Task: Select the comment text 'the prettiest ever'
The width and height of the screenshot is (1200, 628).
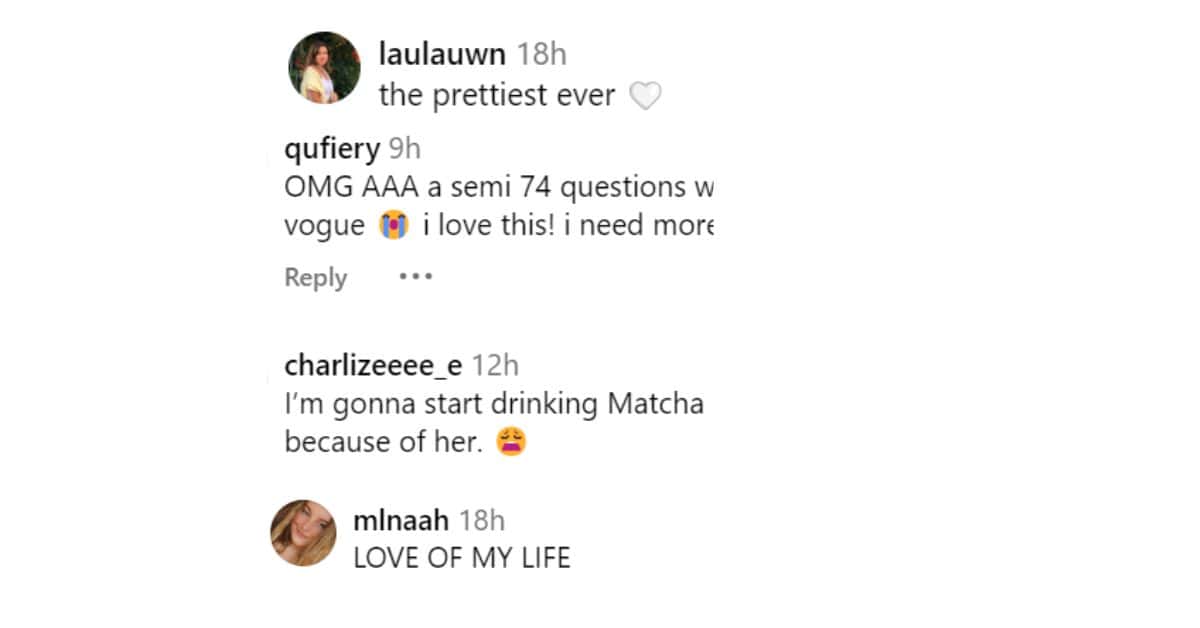Action: coord(497,96)
